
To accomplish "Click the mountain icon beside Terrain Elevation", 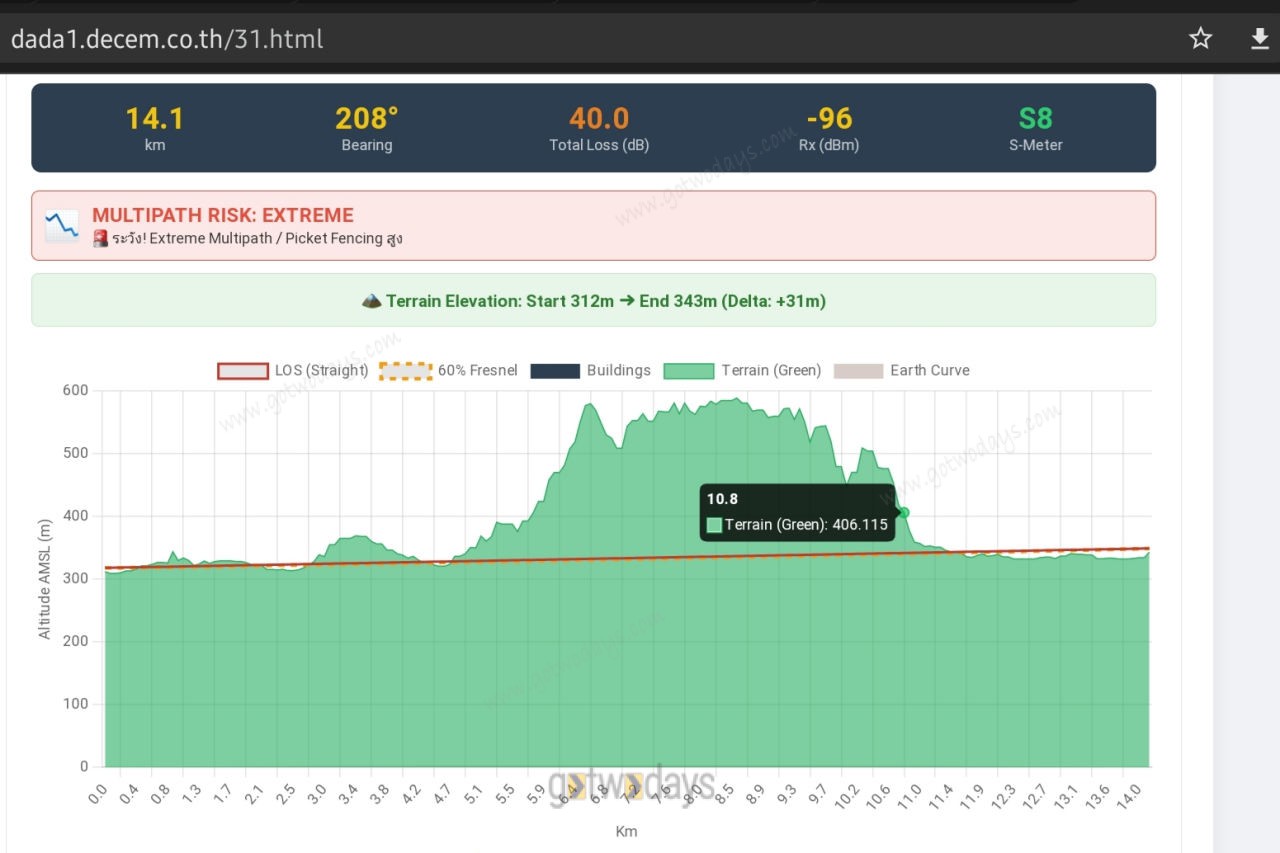I will click(x=371, y=301).
